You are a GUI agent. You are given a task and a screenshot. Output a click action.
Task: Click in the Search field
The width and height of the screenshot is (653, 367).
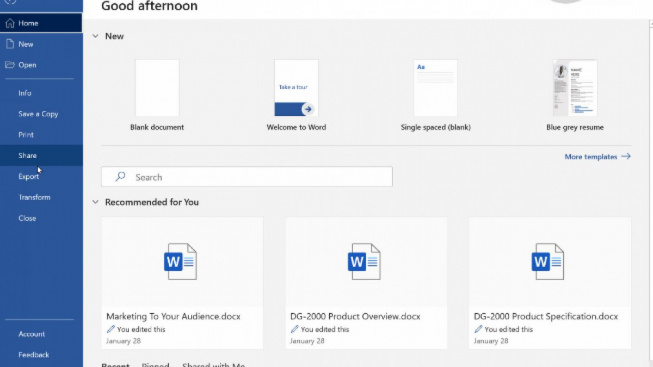click(247, 177)
